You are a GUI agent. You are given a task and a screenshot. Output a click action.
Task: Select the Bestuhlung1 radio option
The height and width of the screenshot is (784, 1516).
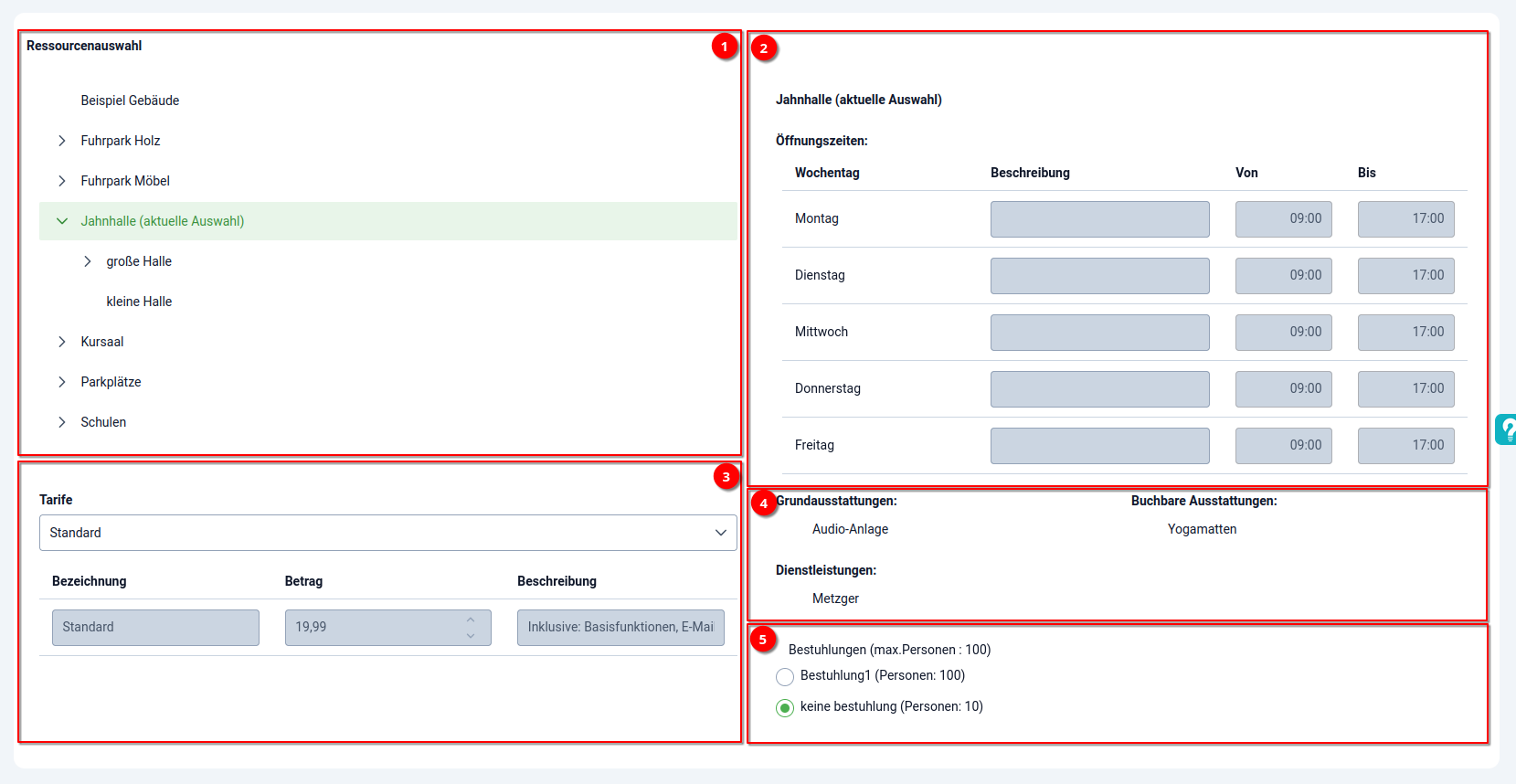pos(785,677)
